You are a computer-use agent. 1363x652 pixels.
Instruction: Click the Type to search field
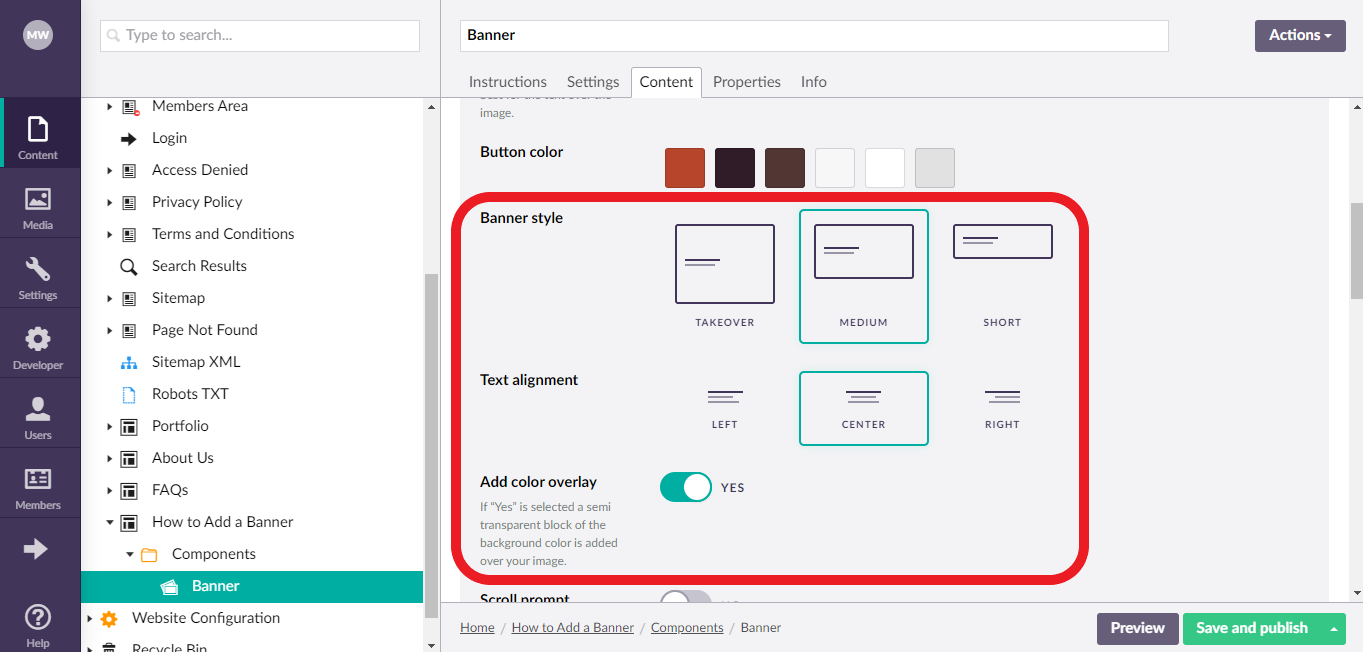(260, 35)
